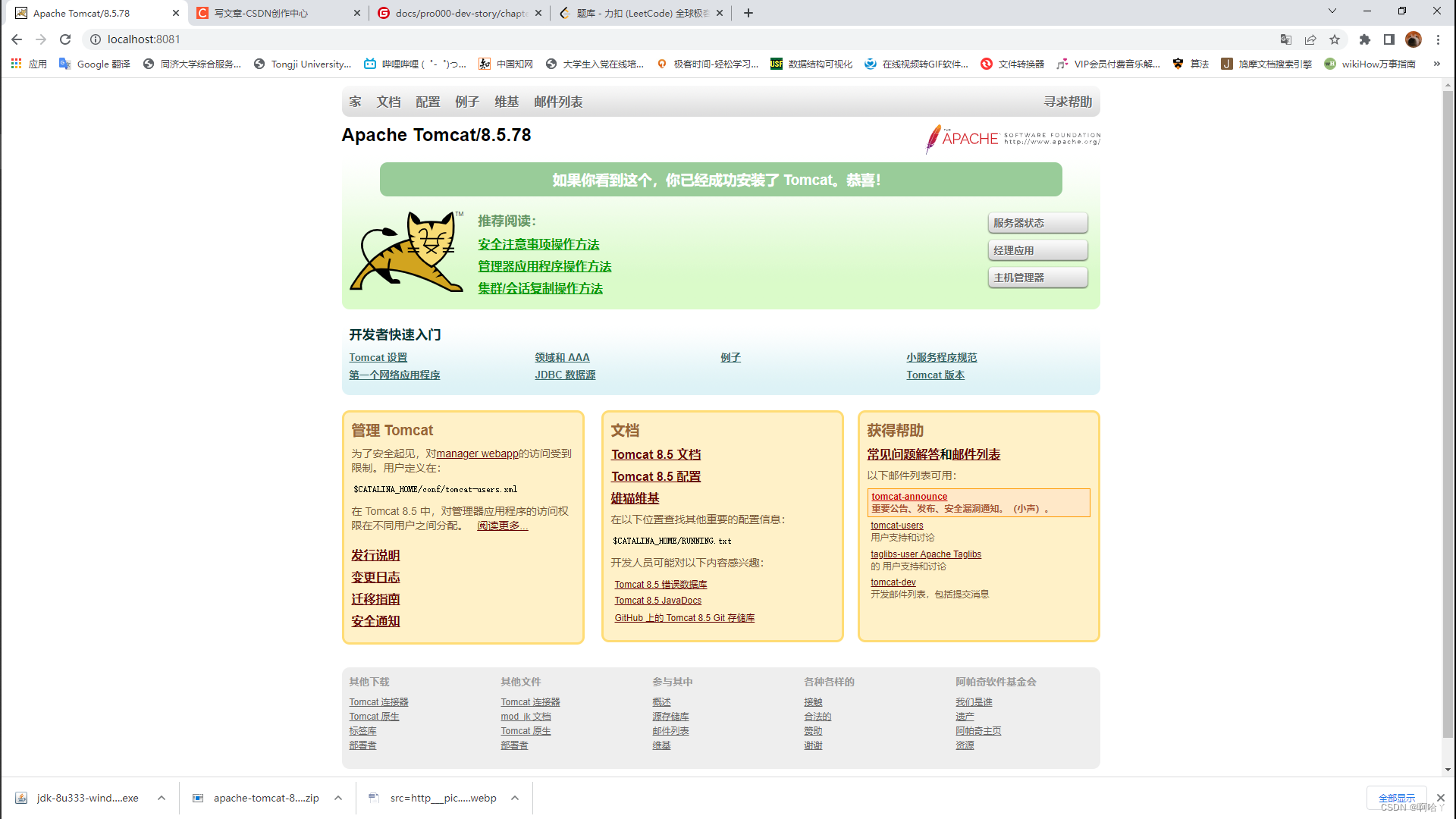
Task: Expand options for src=http webp download
Action: [x=515, y=798]
